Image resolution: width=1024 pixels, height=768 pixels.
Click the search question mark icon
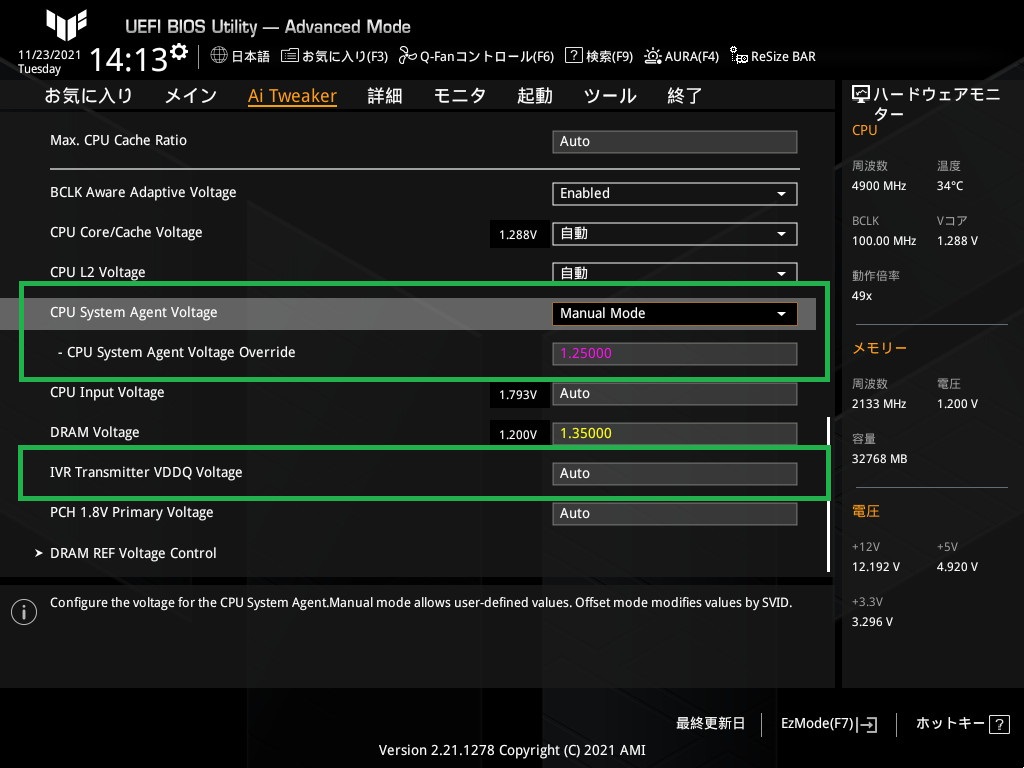573,56
